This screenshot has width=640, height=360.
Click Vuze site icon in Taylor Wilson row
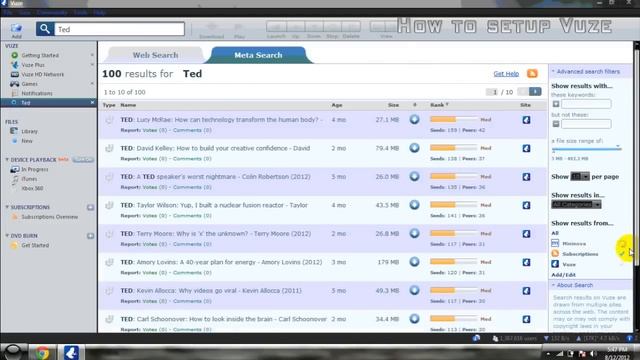click(527, 205)
